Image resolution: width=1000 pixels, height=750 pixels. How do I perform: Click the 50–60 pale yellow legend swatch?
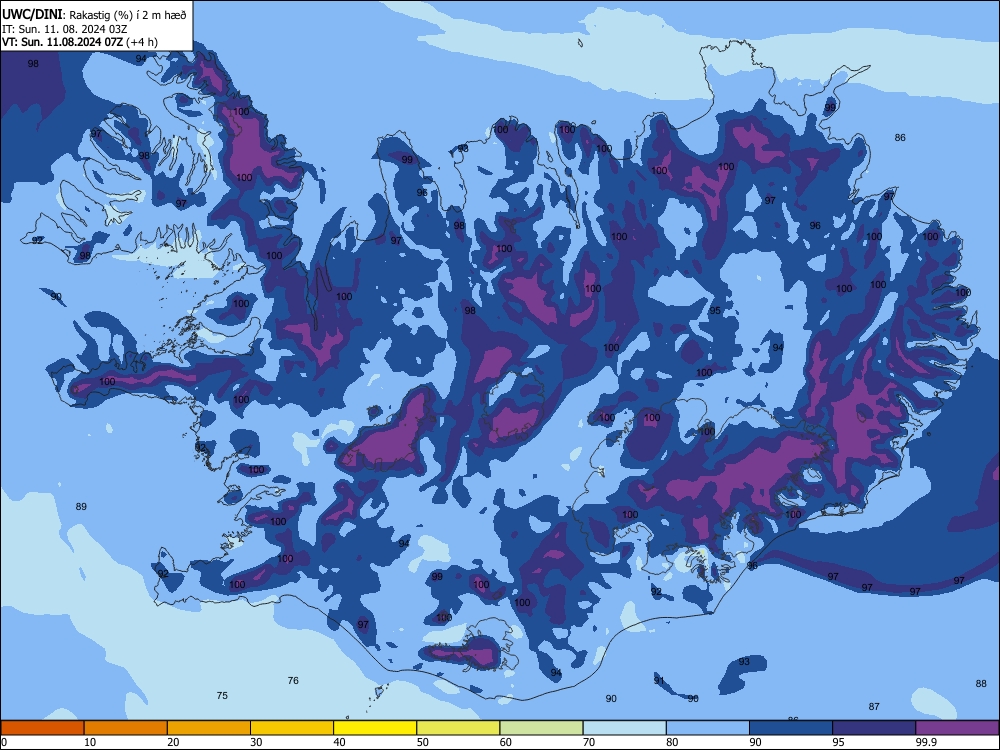[458, 728]
